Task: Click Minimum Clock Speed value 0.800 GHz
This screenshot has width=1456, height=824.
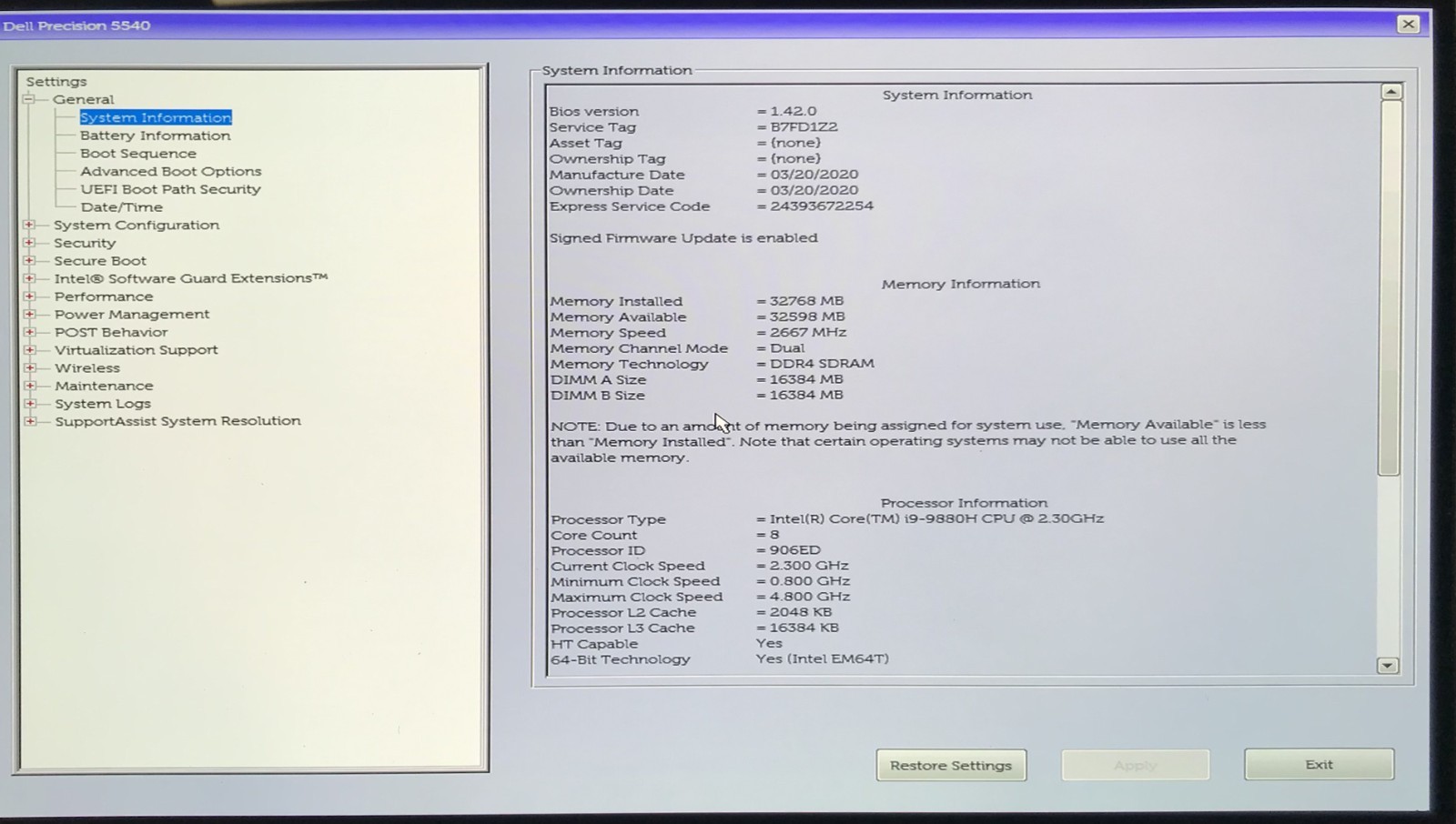Action: [x=810, y=581]
